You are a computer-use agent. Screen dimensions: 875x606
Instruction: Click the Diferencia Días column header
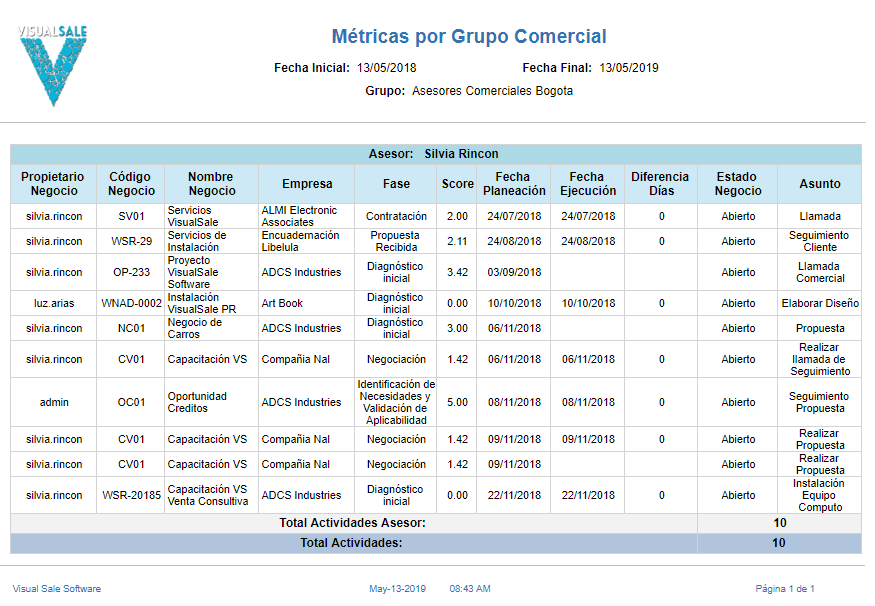[661, 184]
